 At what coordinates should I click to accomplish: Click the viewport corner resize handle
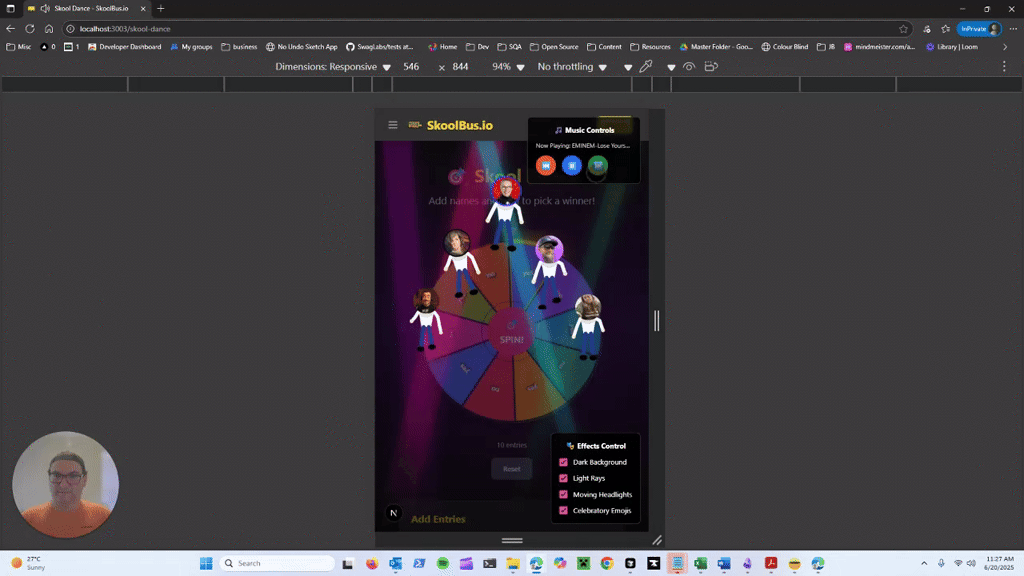tap(657, 540)
